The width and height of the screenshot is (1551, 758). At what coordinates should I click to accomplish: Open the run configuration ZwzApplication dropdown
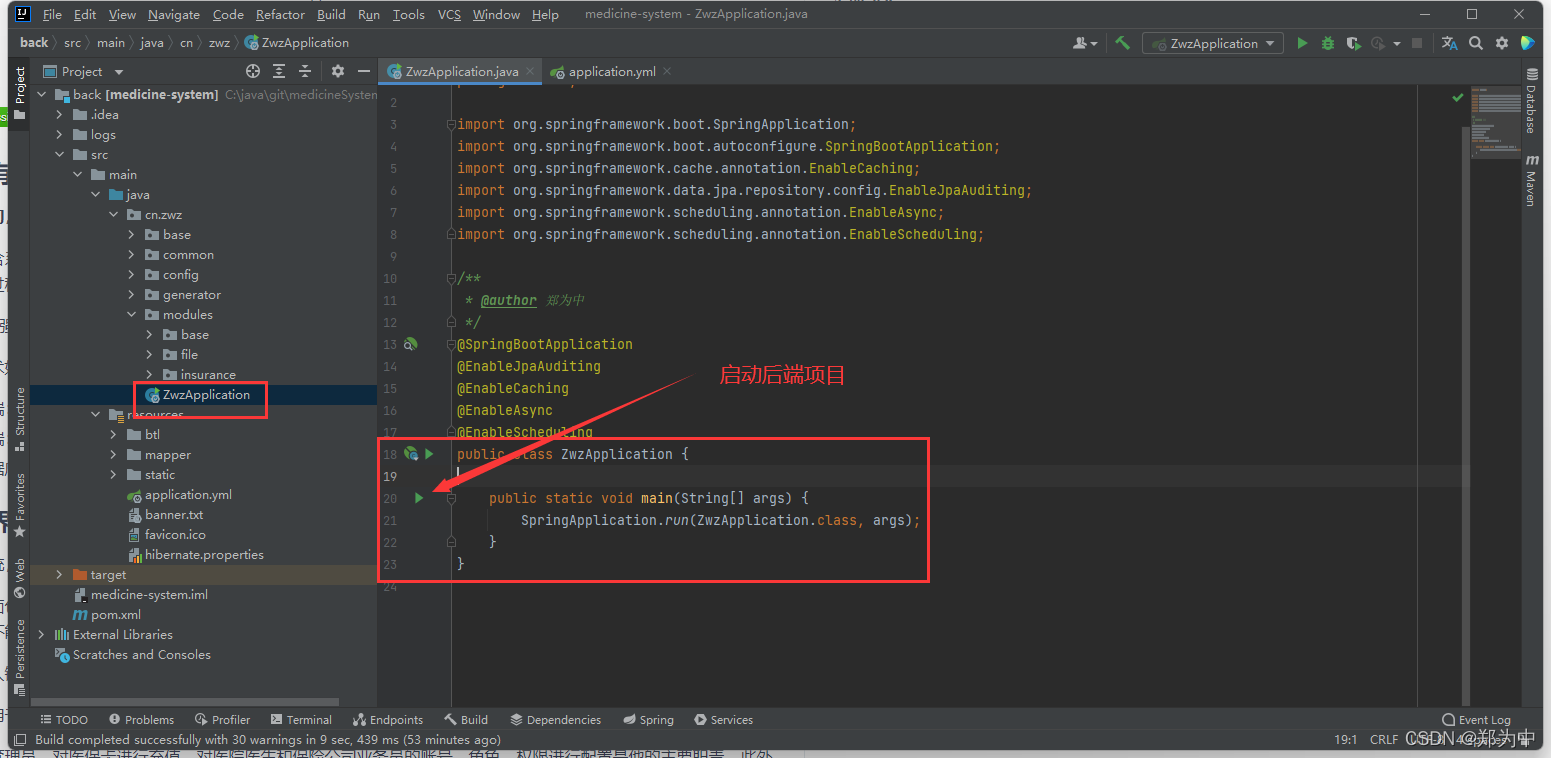tap(1213, 43)
